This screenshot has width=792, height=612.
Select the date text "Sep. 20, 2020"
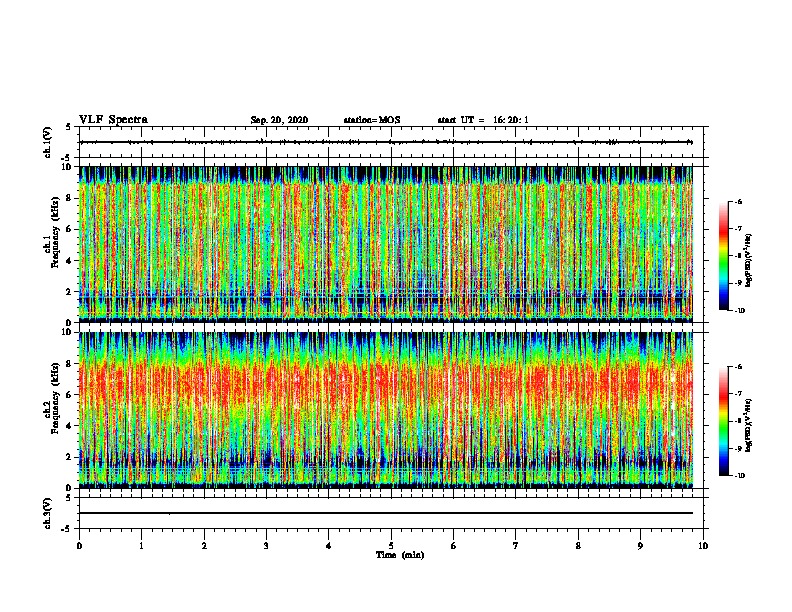click(x=279, y=120)
